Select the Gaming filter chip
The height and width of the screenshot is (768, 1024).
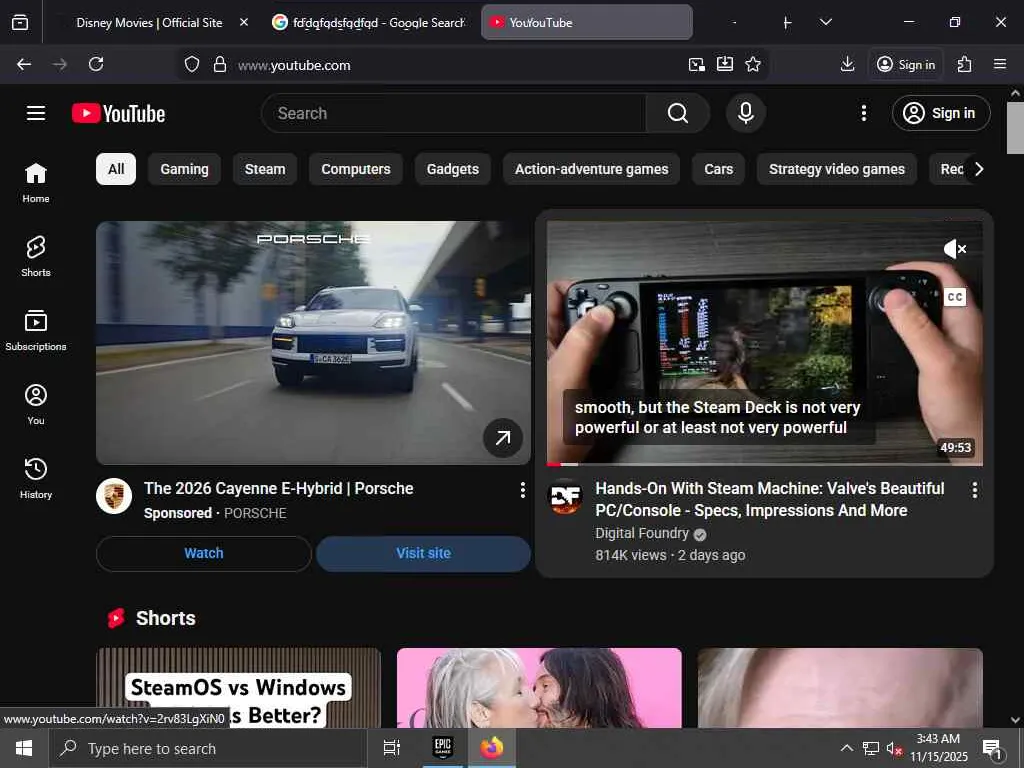[184, 169]
